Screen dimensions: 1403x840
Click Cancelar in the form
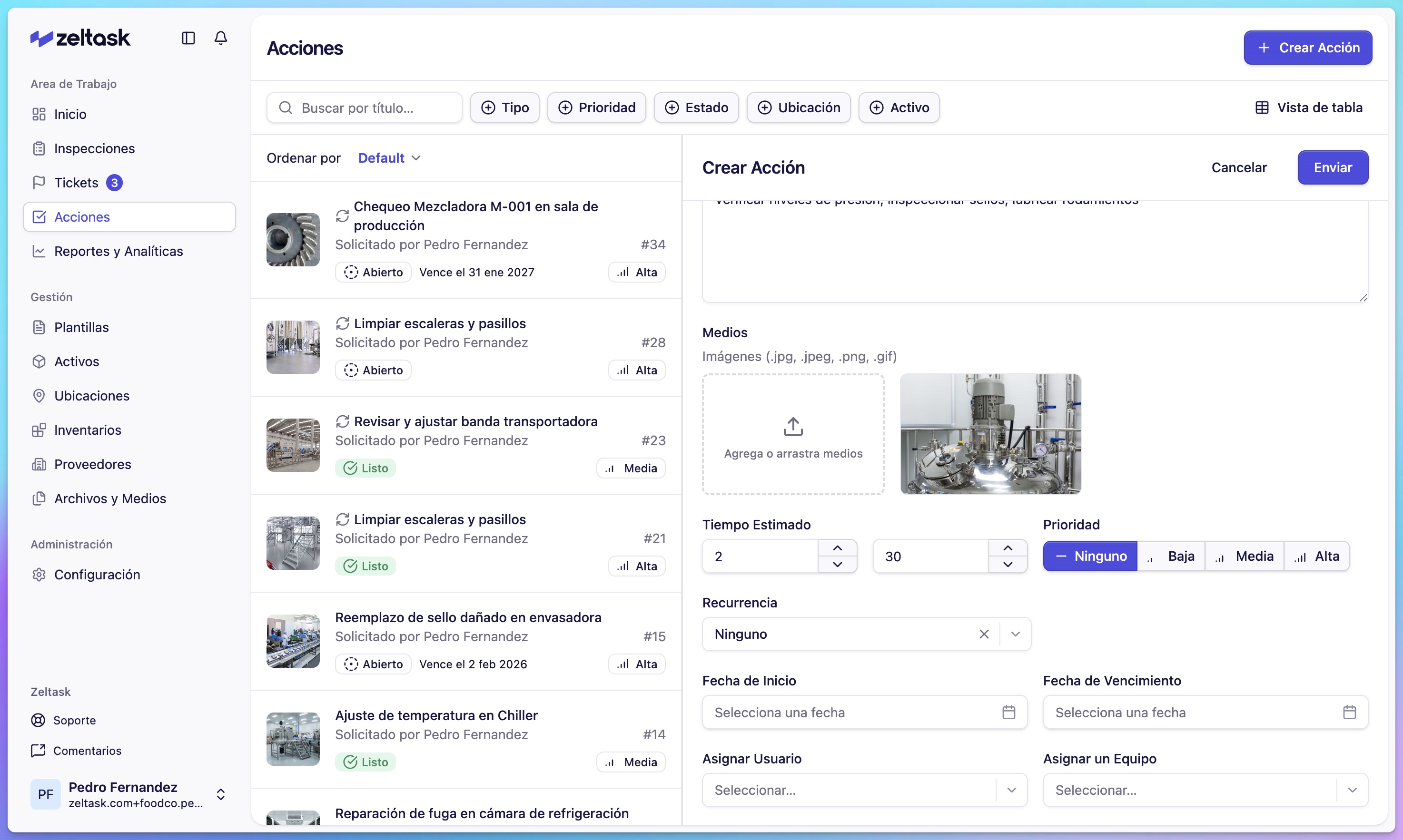click(x=1239, y=167)
